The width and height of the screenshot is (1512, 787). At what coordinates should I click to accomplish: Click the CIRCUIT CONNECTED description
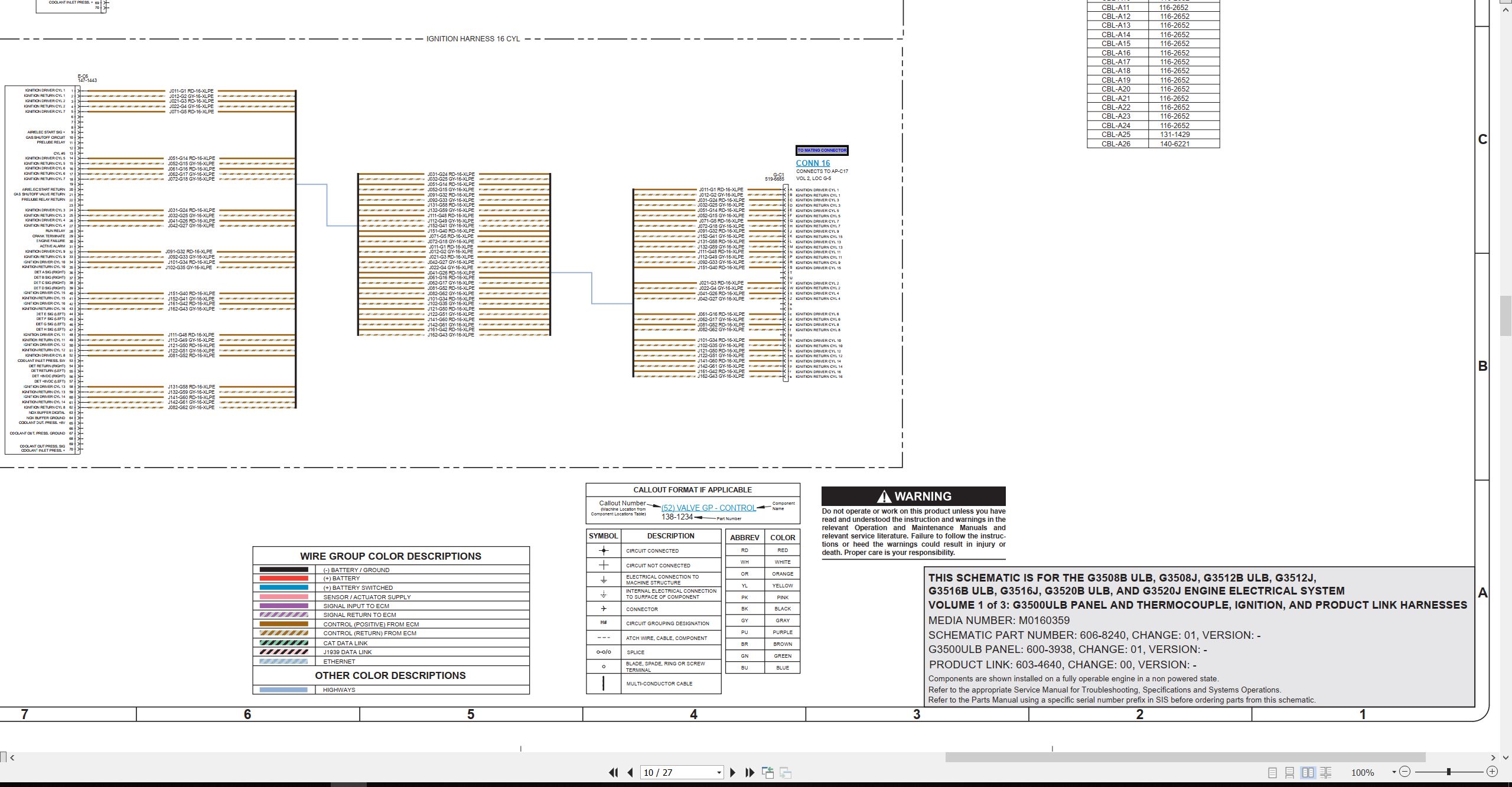click(x=652, y=551)
